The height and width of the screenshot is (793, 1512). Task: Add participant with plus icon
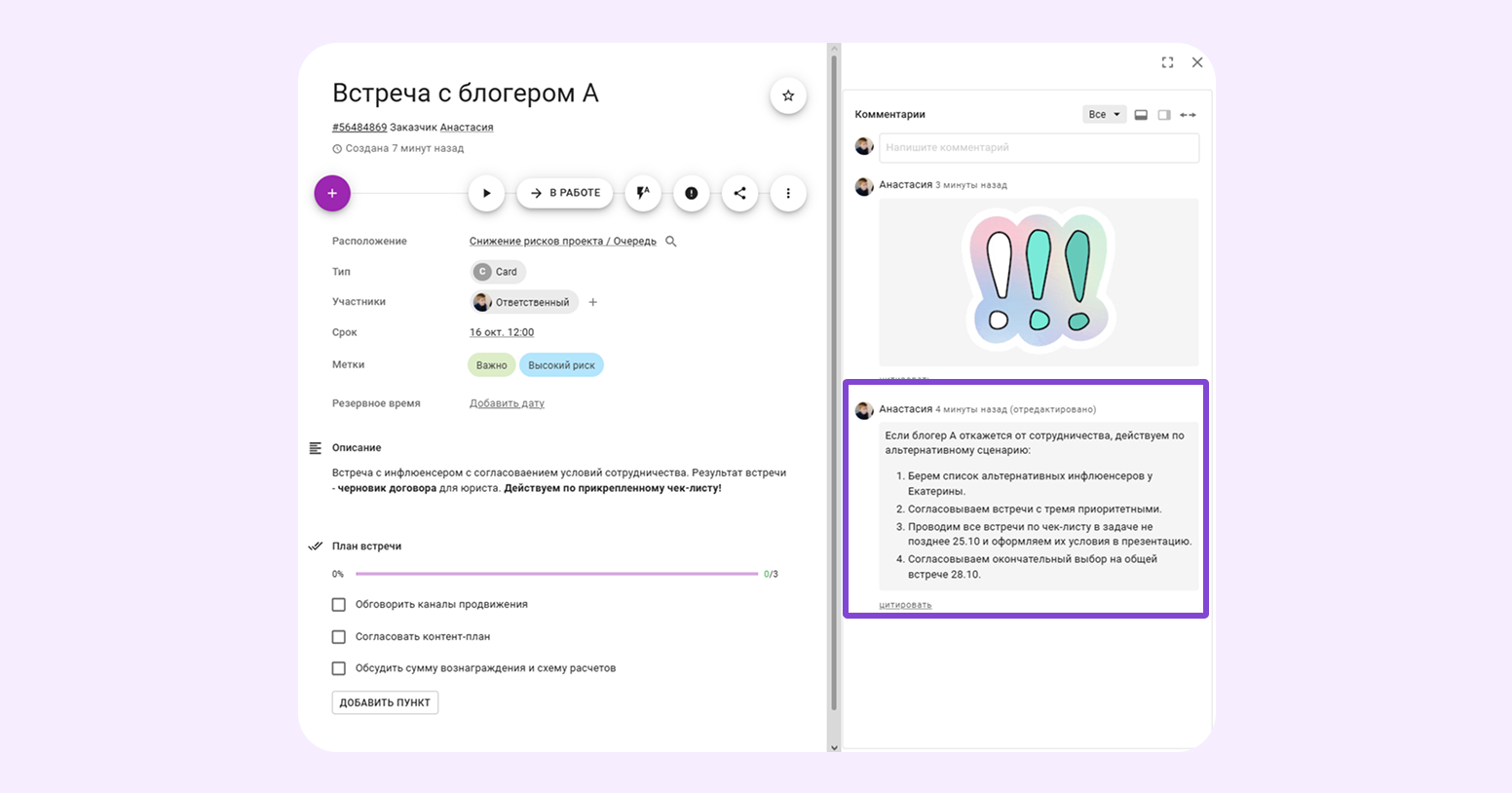coord(593,302)
